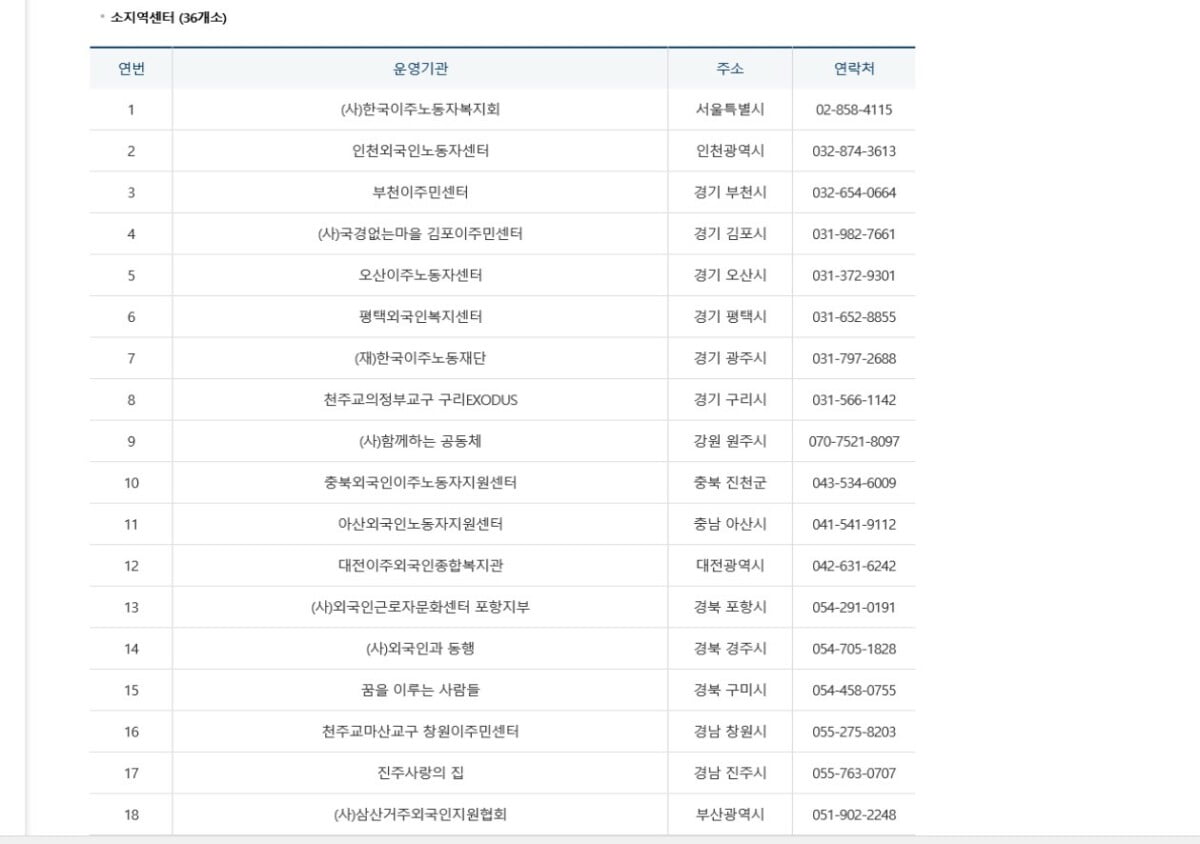Click the 070-7521-8097 contact number

tap(853, 442)
